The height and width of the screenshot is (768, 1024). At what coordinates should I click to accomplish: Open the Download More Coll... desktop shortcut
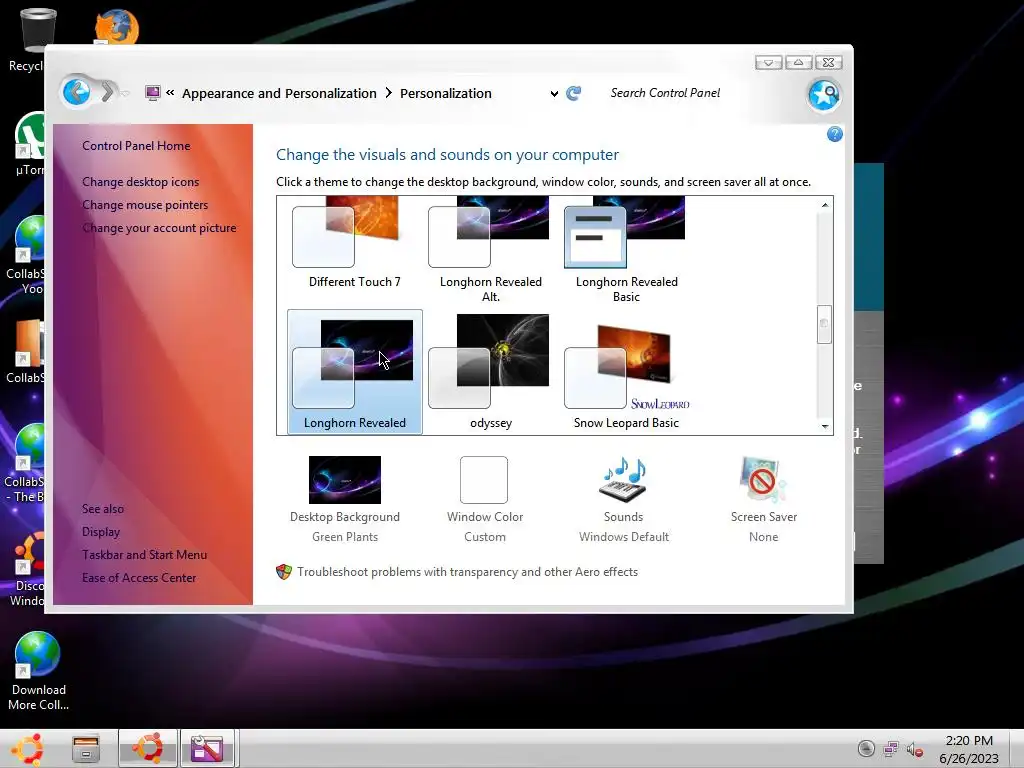[x=38, y=671]
